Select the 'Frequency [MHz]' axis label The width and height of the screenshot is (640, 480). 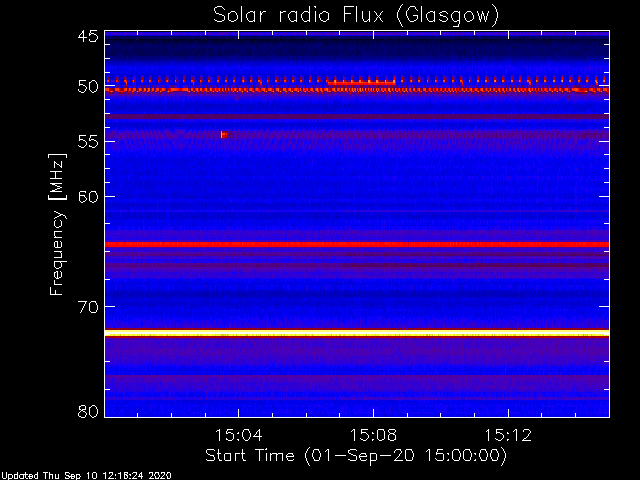(57, 224)
